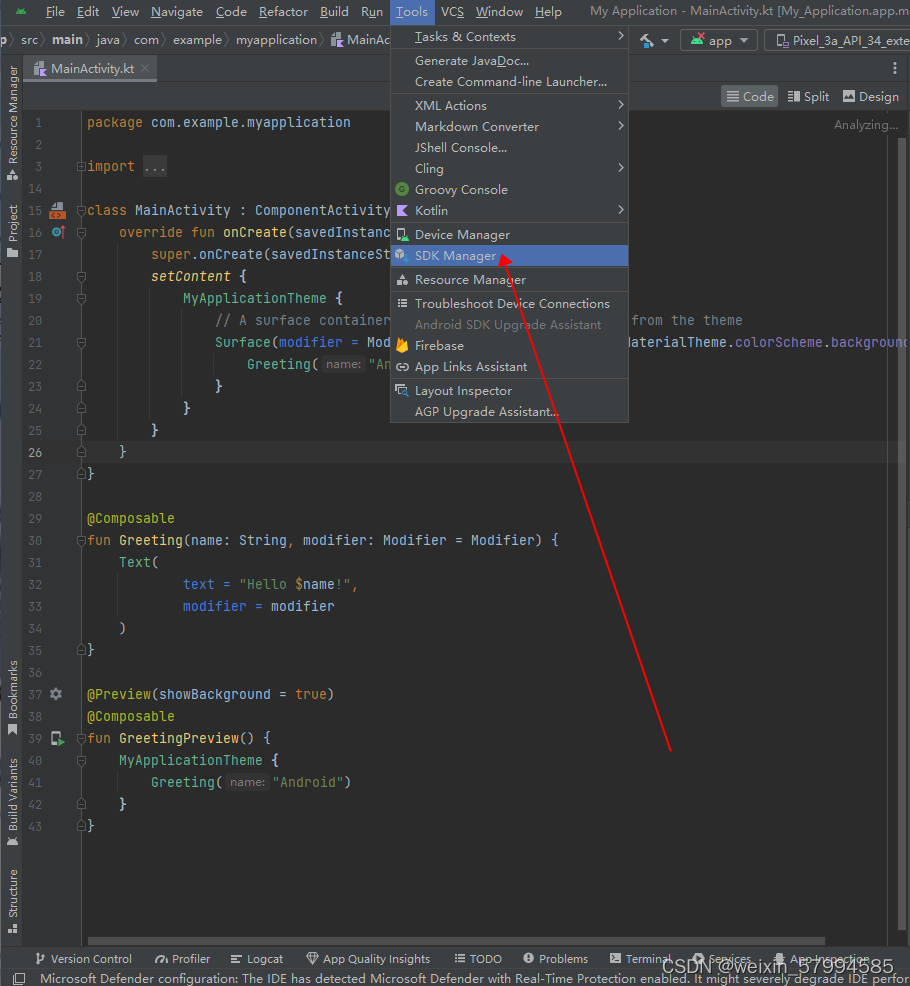Toggle the Logcat tool window

point(256,958)
